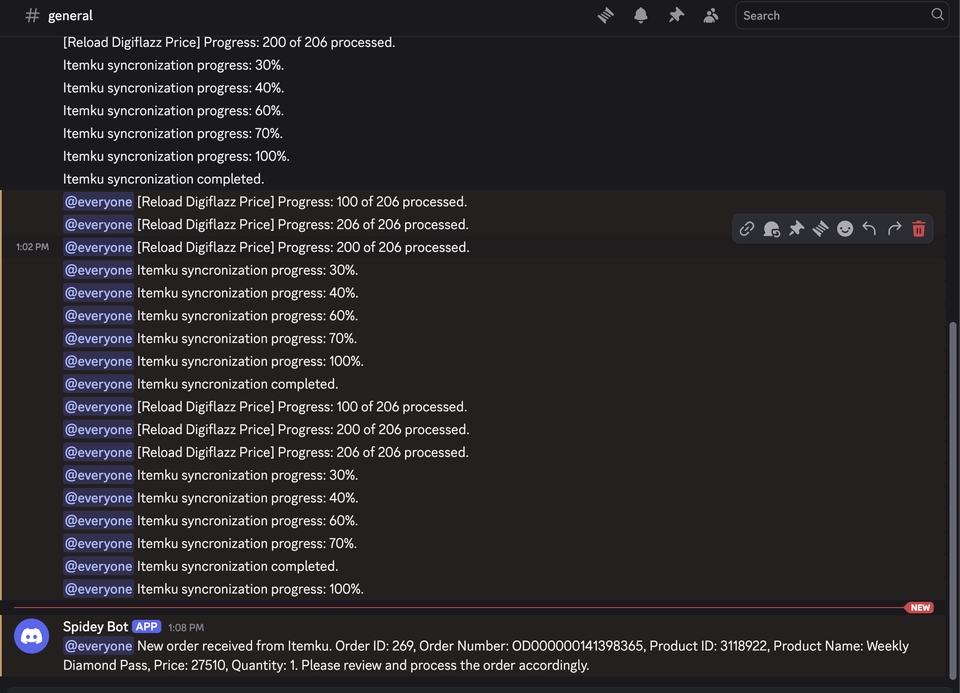Click the 'Itemku syncronization progress: 60%.' line without @everyone
Viewport: 960px width, 693px height.
(173, 111)
